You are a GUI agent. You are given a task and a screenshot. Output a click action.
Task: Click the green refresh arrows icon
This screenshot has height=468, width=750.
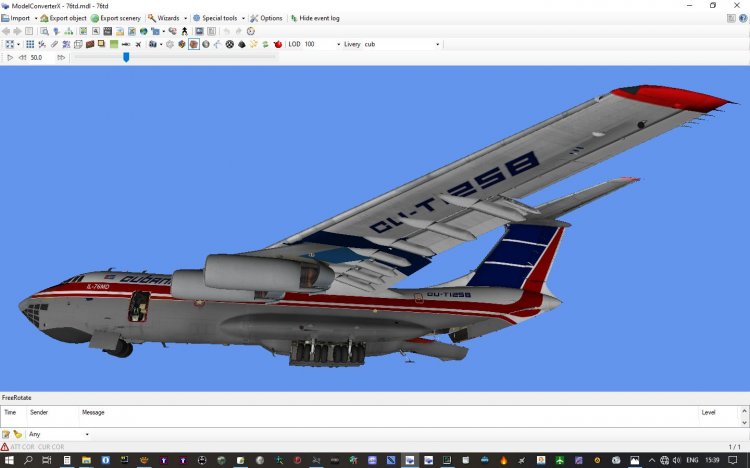(x=265, y=44)
